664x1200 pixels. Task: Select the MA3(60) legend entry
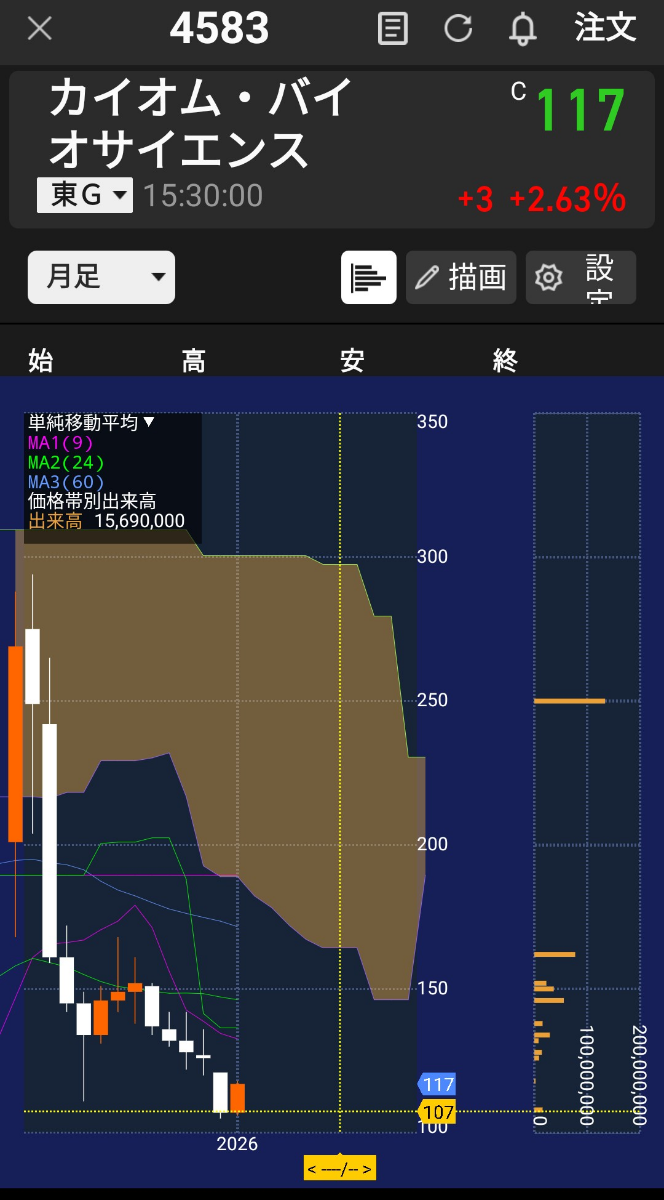[x=66, y=482]
